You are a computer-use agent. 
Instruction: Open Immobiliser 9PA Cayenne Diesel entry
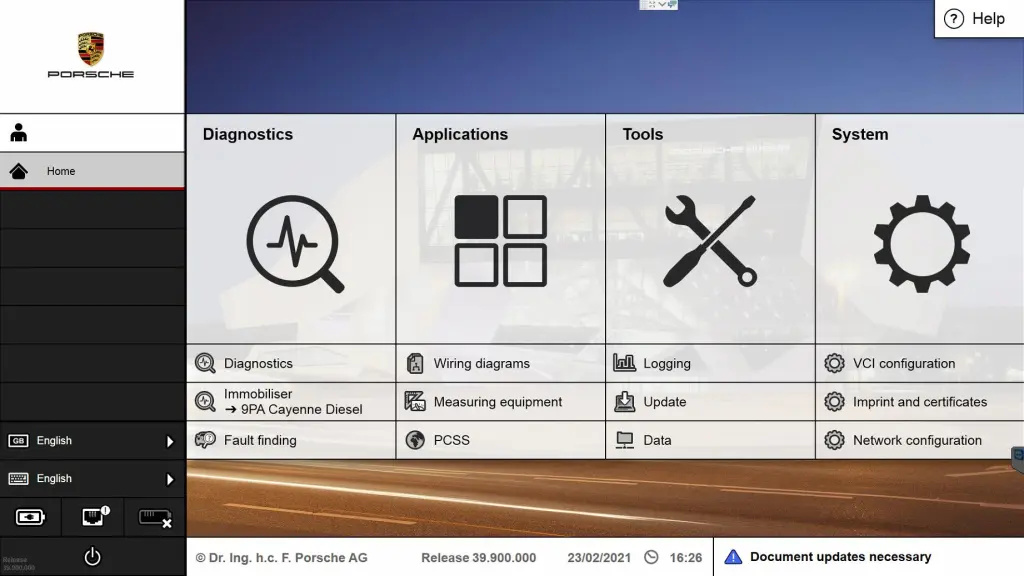tap(292, 402)
